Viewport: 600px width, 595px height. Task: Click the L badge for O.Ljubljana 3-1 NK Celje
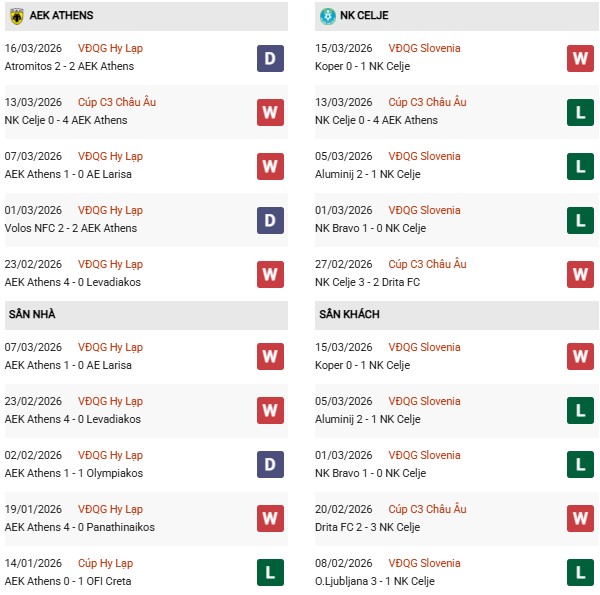(x=580, y=572)
